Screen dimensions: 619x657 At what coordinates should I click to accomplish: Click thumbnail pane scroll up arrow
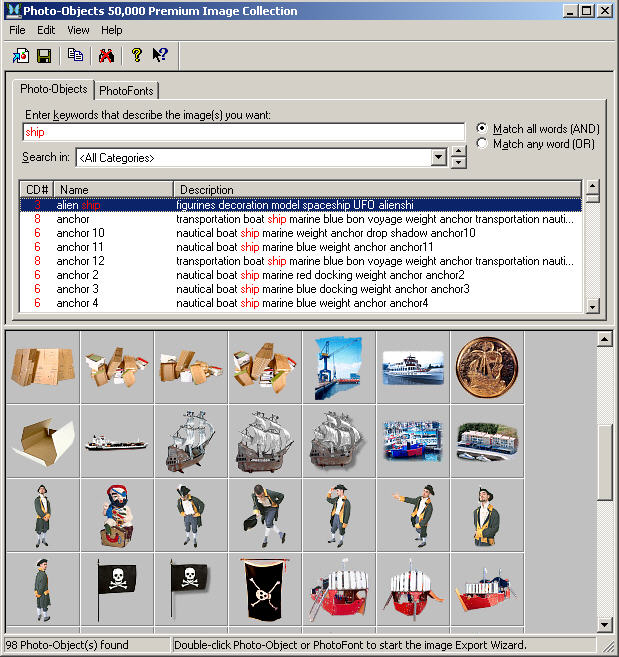tap(604, 339)
